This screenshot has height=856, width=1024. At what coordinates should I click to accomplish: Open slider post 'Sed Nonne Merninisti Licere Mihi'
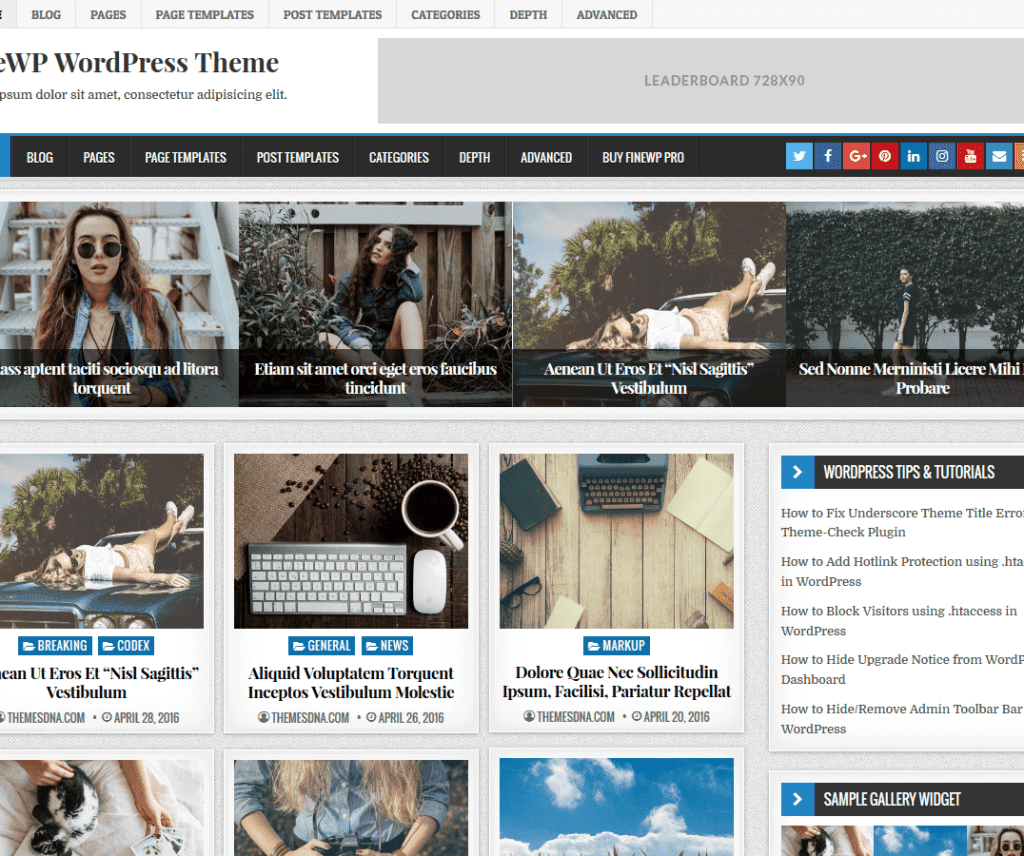click(905, 304)
